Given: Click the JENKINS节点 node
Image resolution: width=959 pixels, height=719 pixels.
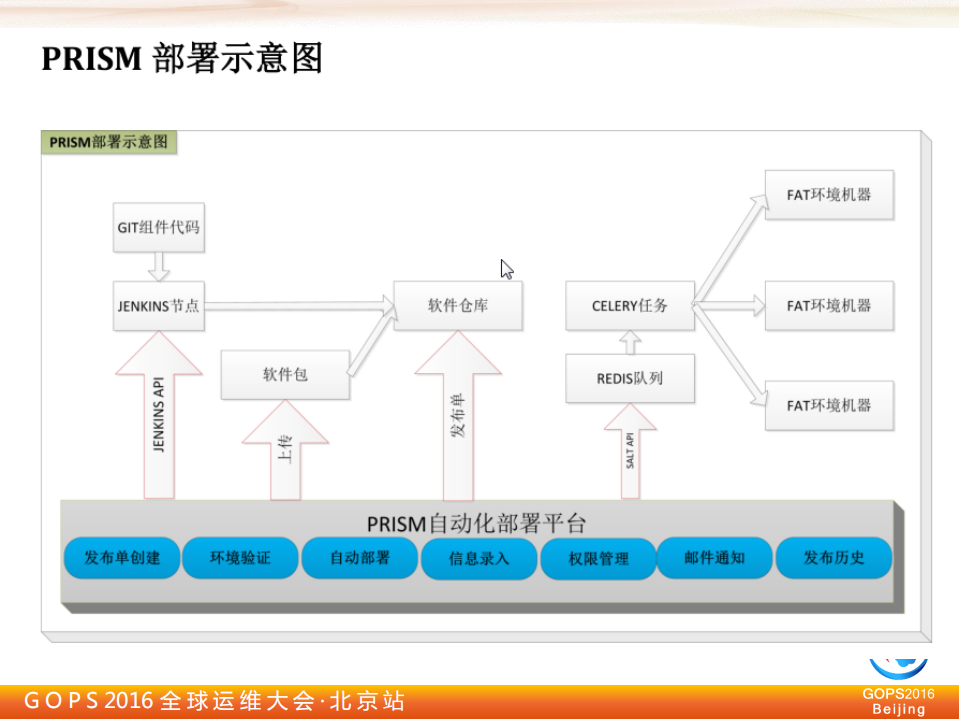Looking at the screenshot, I should 157,306.
